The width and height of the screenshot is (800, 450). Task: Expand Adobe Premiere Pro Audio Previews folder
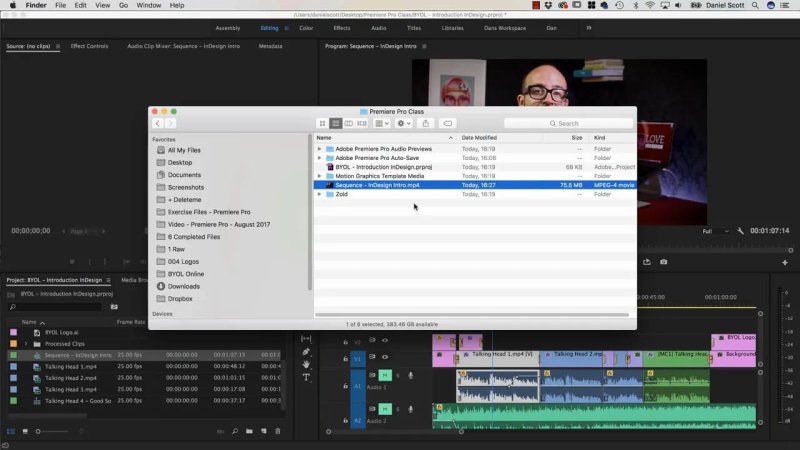[x=319, y=149]
